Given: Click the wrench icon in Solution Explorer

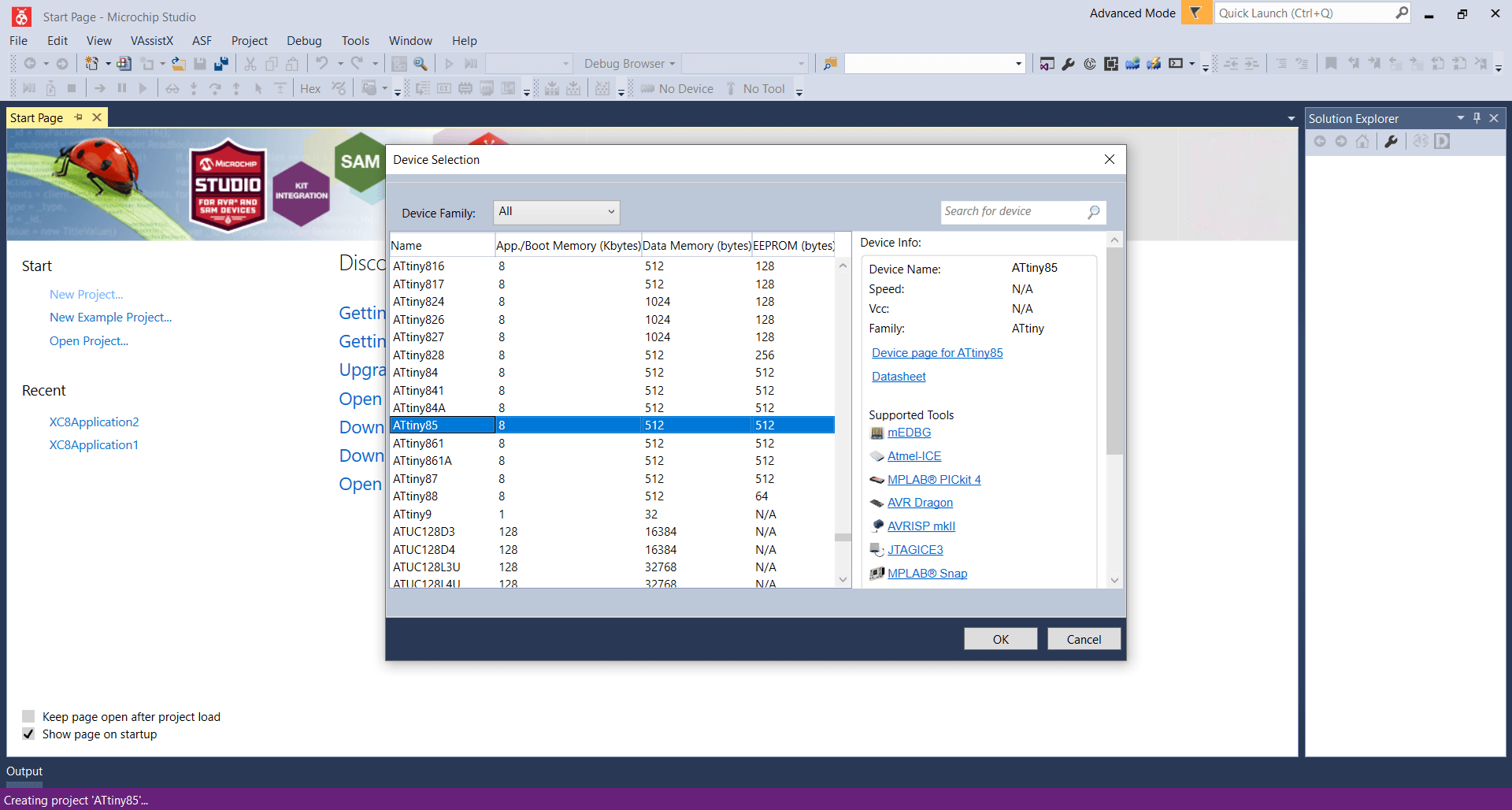Looking at the screenshot, I should click(x=1392, y=142).
